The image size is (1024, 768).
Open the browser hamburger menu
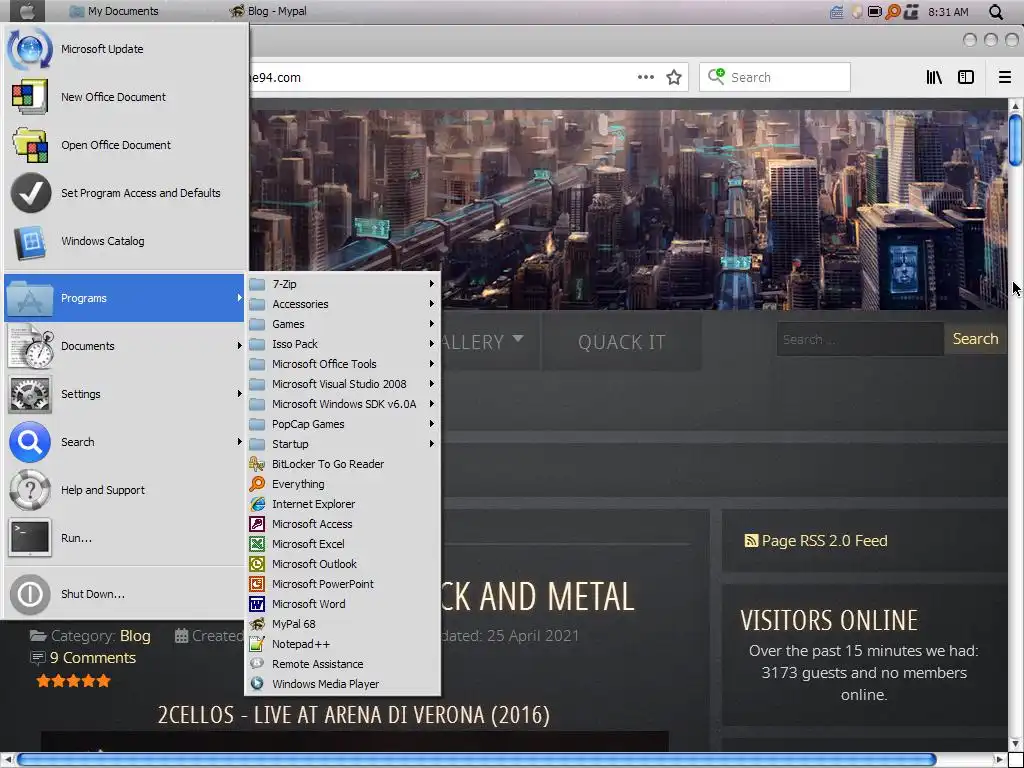pos(1004,77)
